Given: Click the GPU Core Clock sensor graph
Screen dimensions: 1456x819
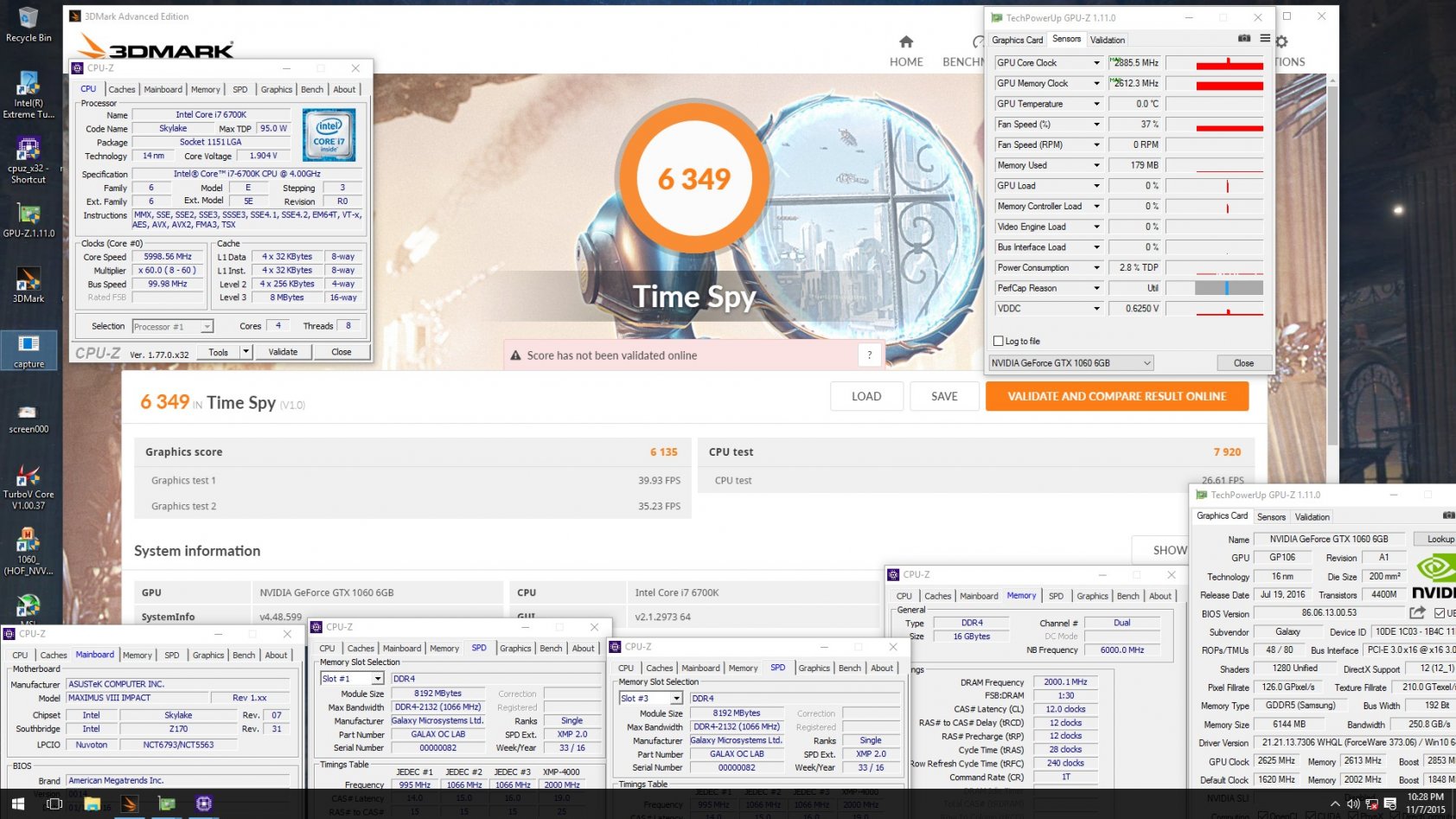Looking at the screenshot, I should pyautogui.click(x=1215, y=63).
